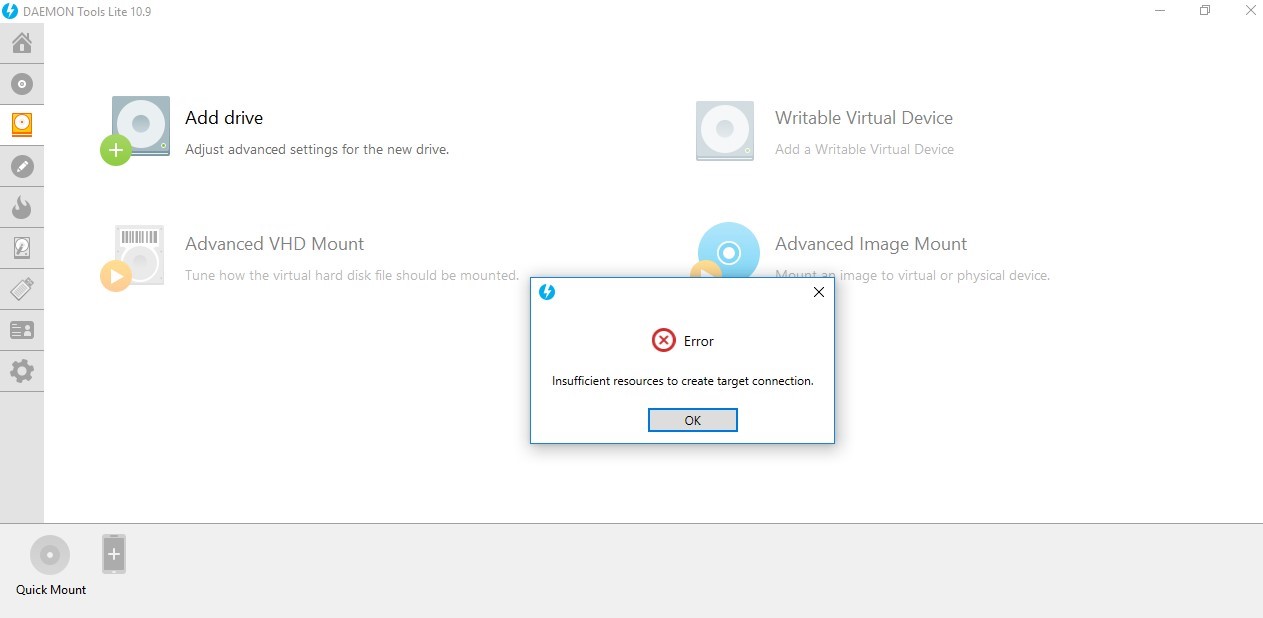Click the 'Add drive' title text
This screenshot has height=618, width=1263.
[224, 118]
